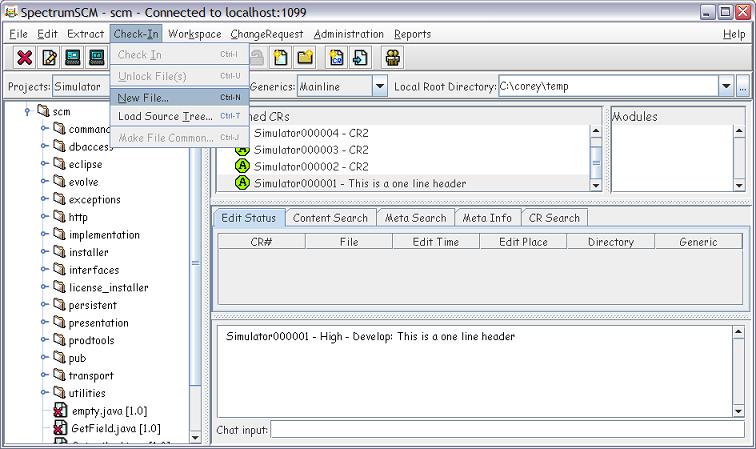The height and width of the screenshot is (449, 756).
Task: Click the A status icon for Simulator000002
Action: (x=242, y=166)
